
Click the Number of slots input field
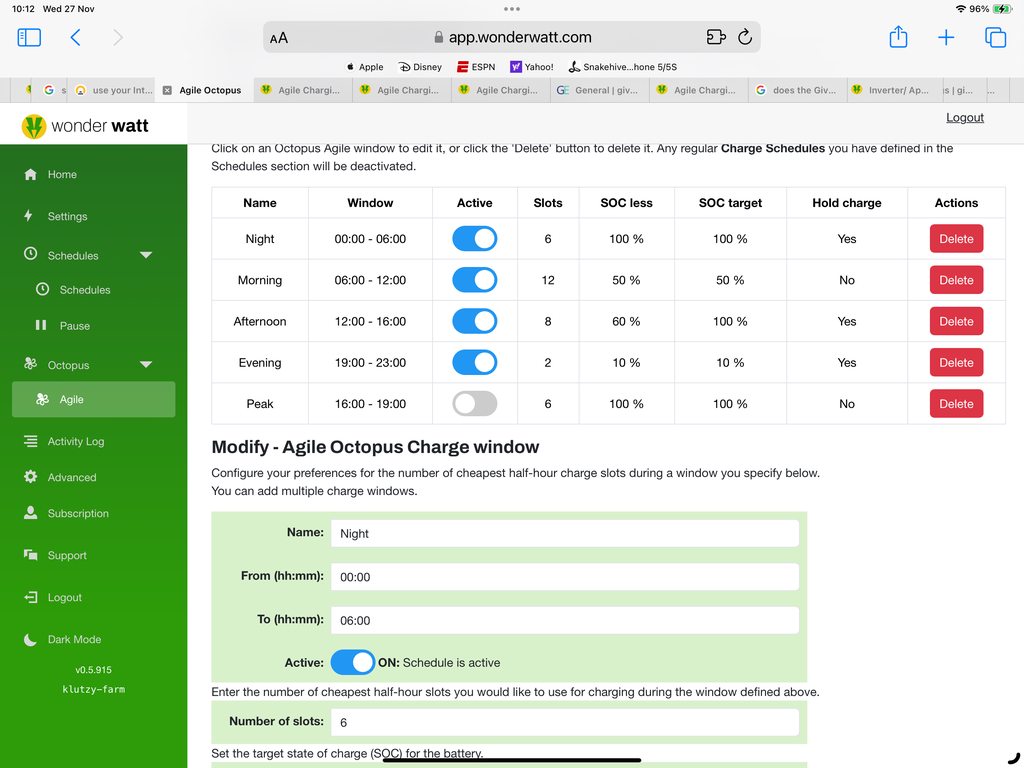[x=564, y=722]
